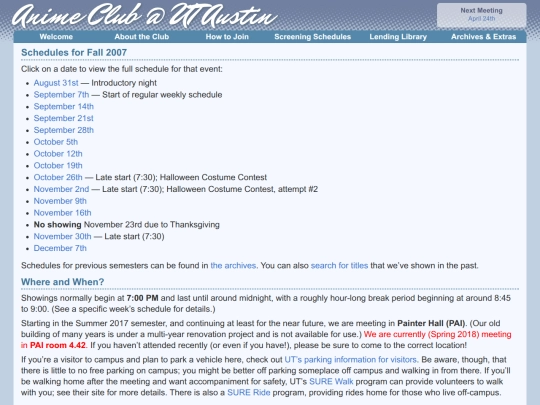Viewport: 540px width, 405px height.
Task: Open the October 5th schedule
Action: click(56, 142)
